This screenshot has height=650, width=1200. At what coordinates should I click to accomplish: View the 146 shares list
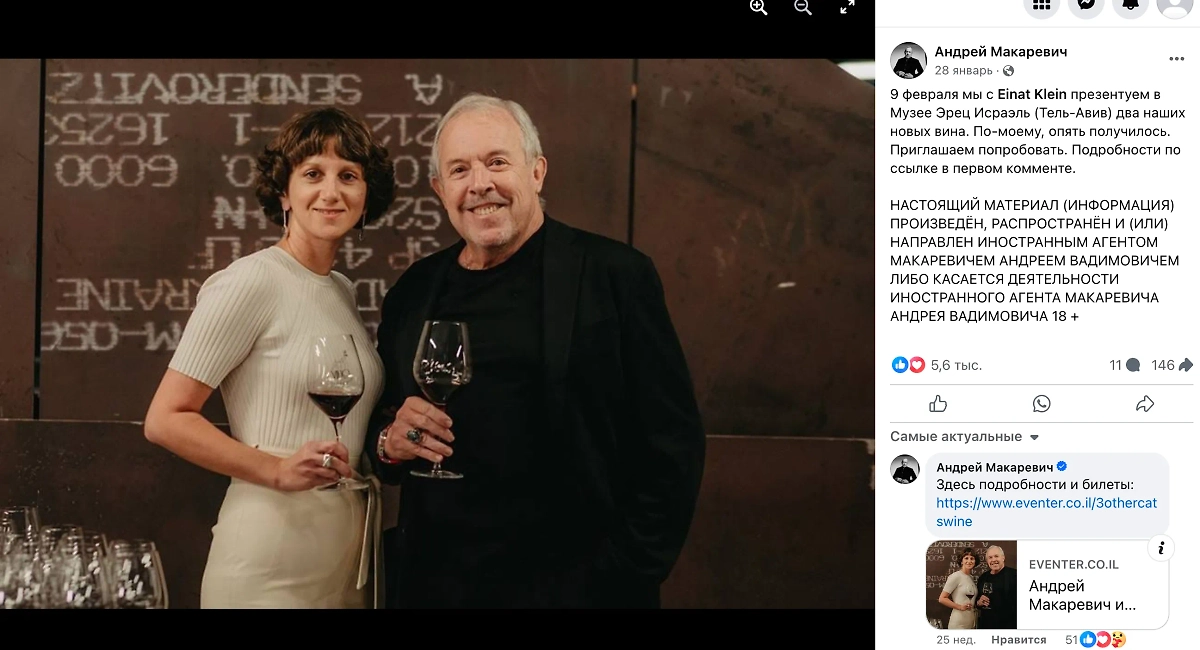coord(1171,365)
